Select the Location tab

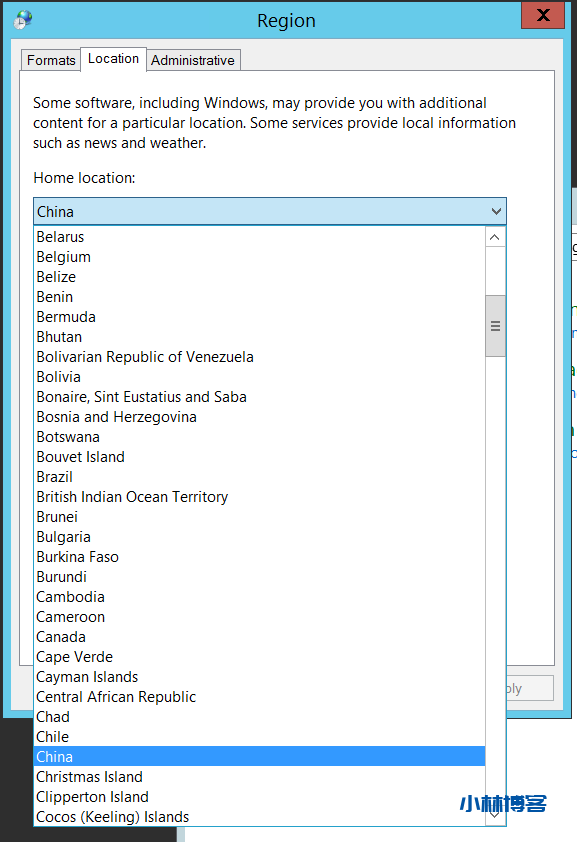click(113, 59)
